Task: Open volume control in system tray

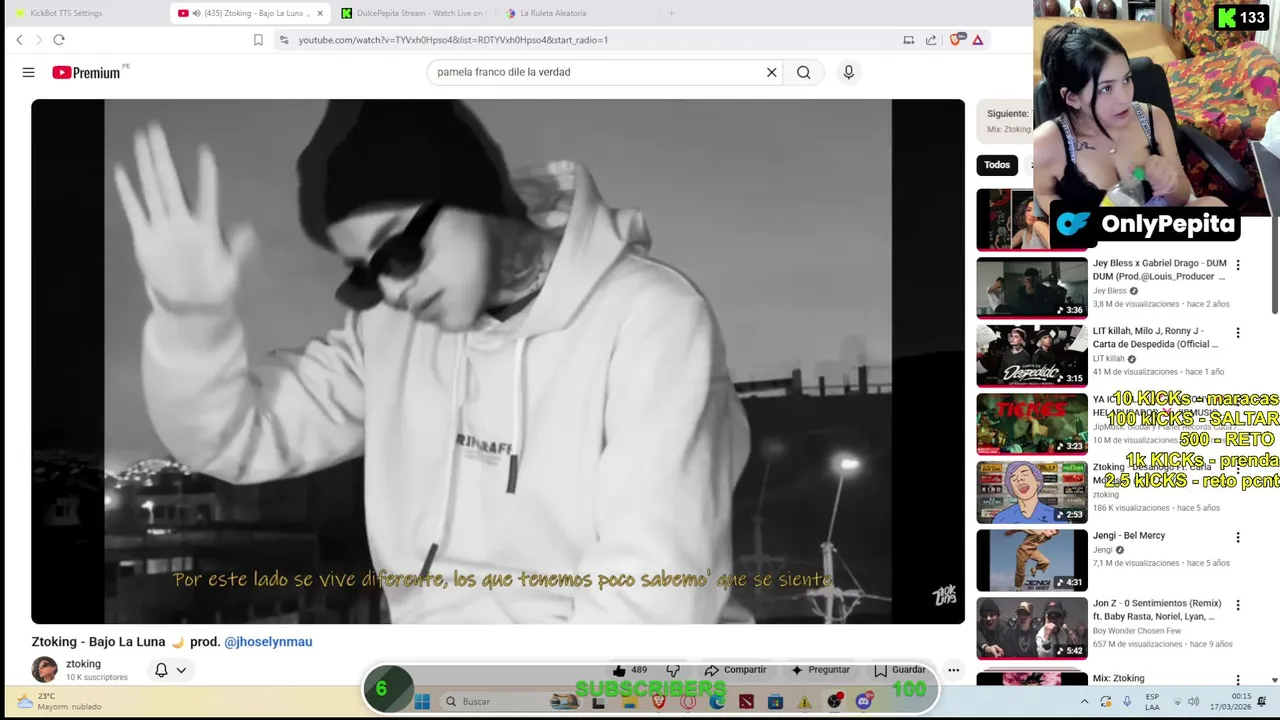Action: point(1193,702)
